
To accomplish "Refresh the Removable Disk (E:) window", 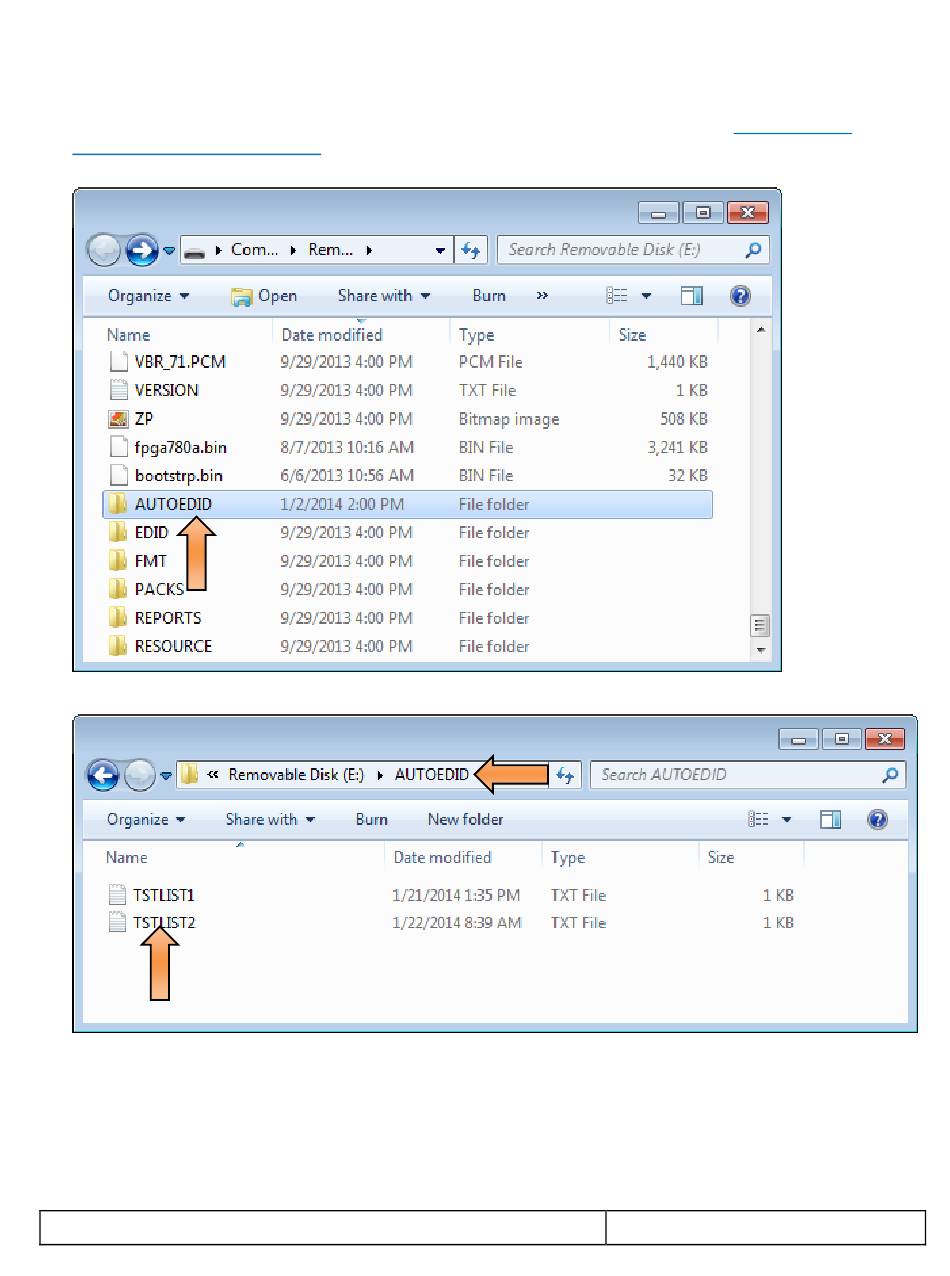I will coord(470,250).
